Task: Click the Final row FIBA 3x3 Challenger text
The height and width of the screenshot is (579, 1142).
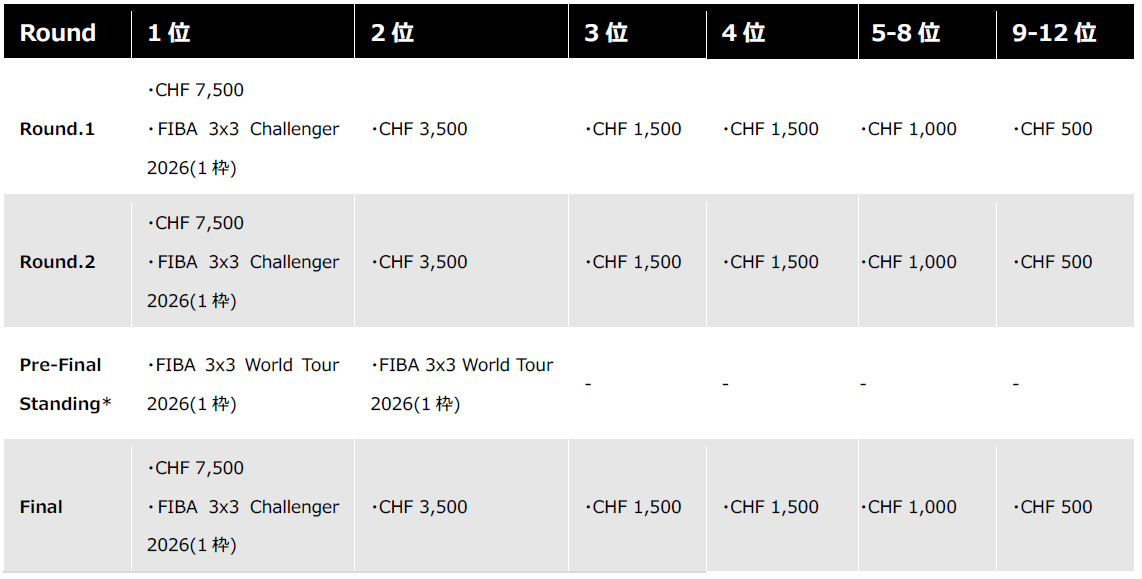Action: (x=243, y=507)
